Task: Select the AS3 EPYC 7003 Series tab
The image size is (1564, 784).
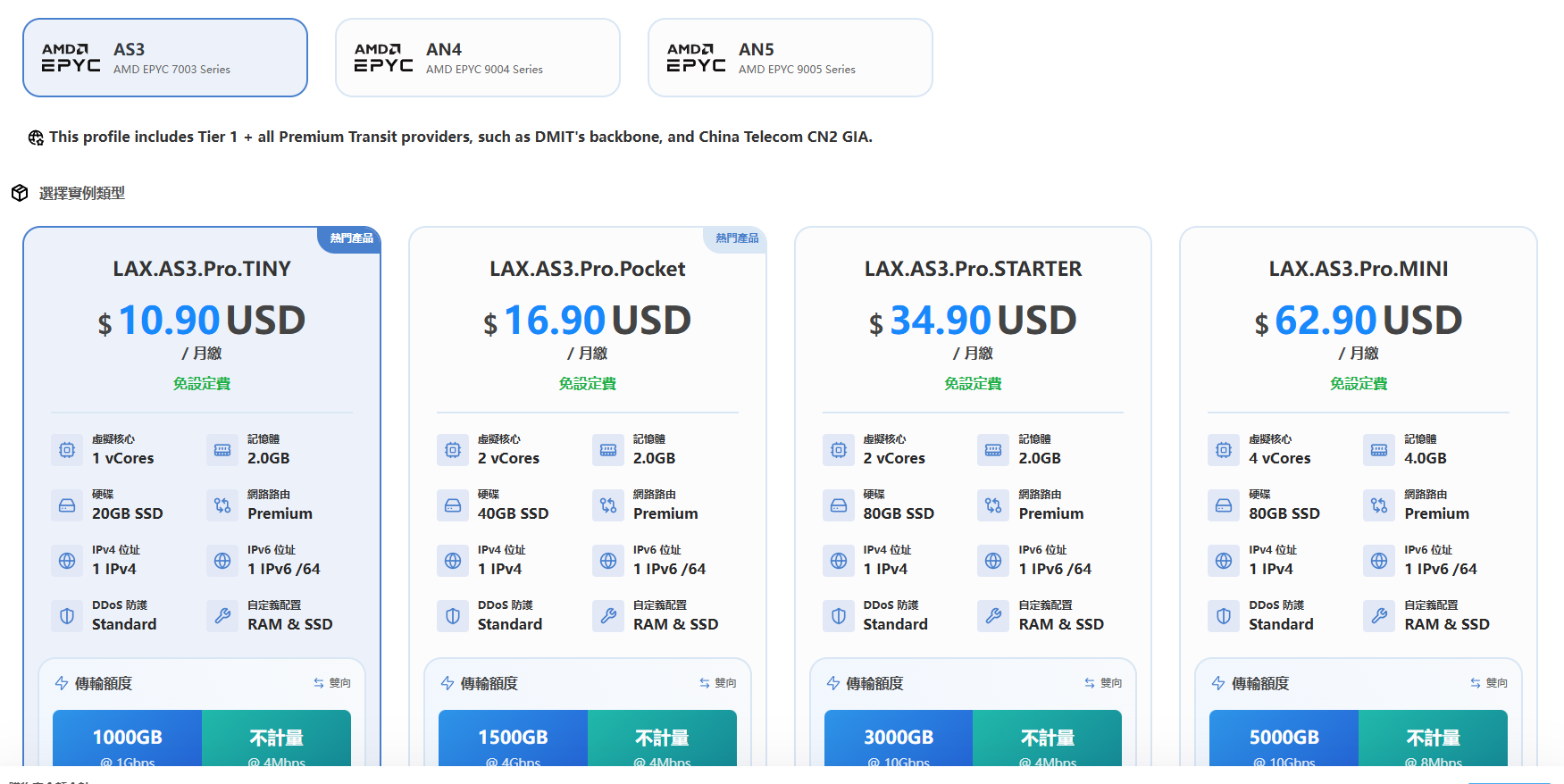Action: pos(165,58)
